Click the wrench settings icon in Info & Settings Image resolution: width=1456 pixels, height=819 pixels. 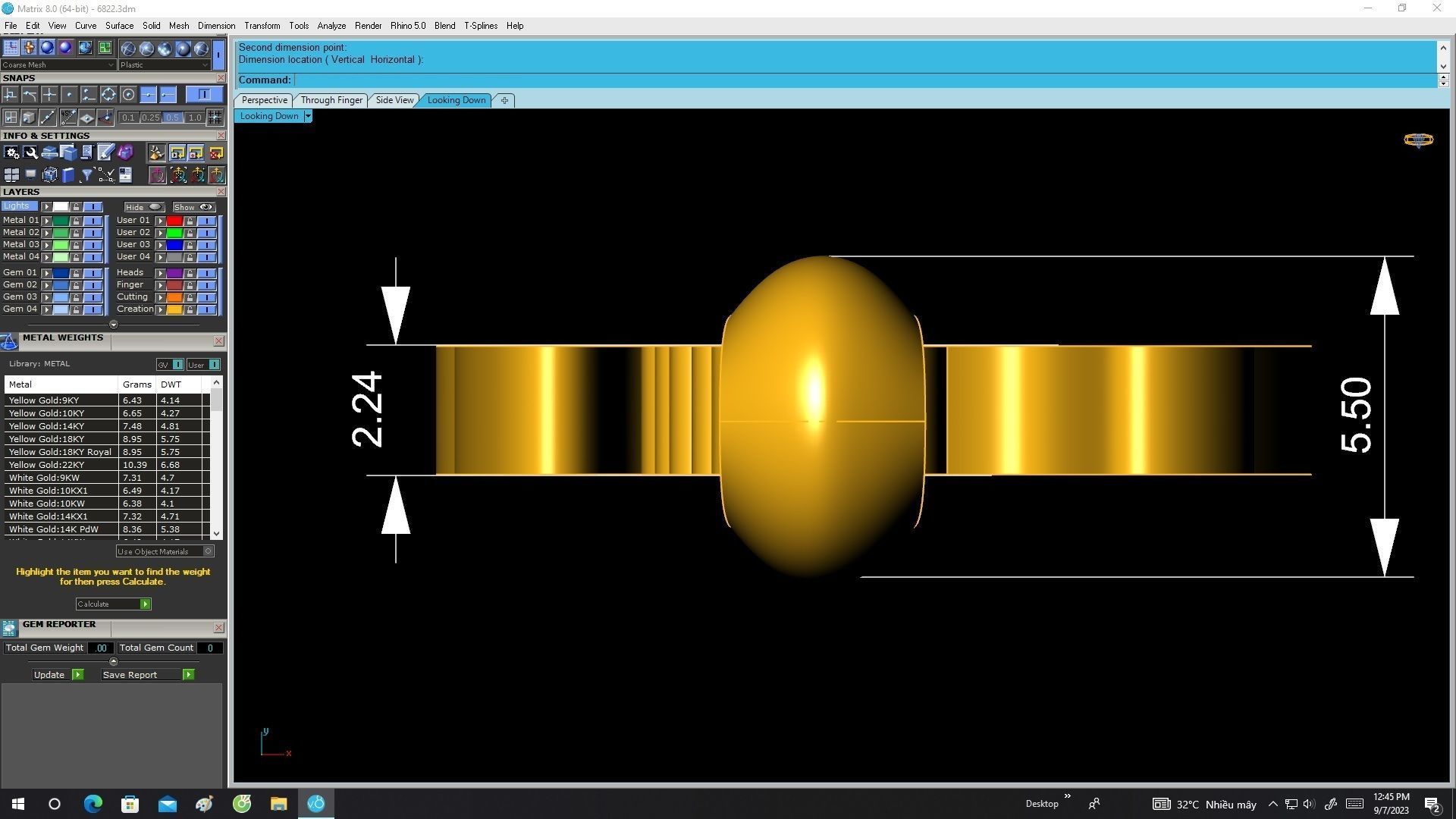(30, 152)
